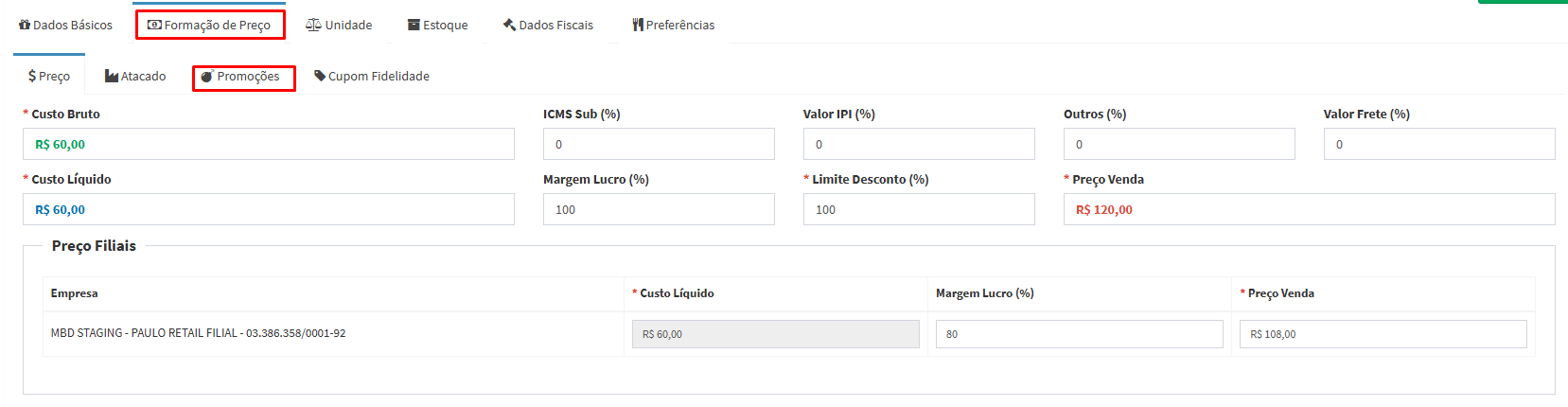This screenshot has height=407, width=1568.
Task: Click the Preço Venda field showing R$ 120,00
Action: coord(1309,209)
